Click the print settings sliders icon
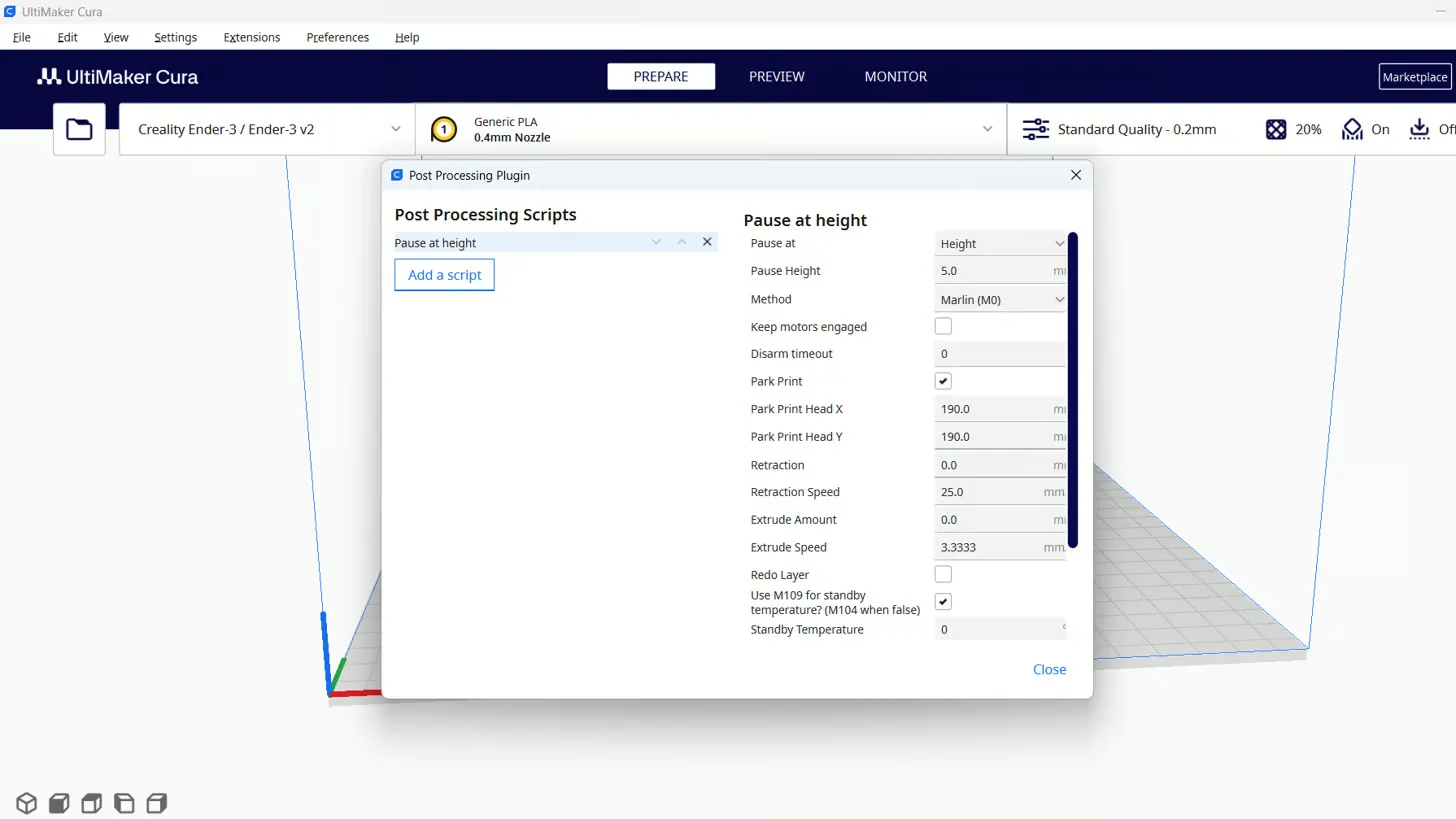Viewport: 1456px width, 819px height. [x=1035, y=129]
